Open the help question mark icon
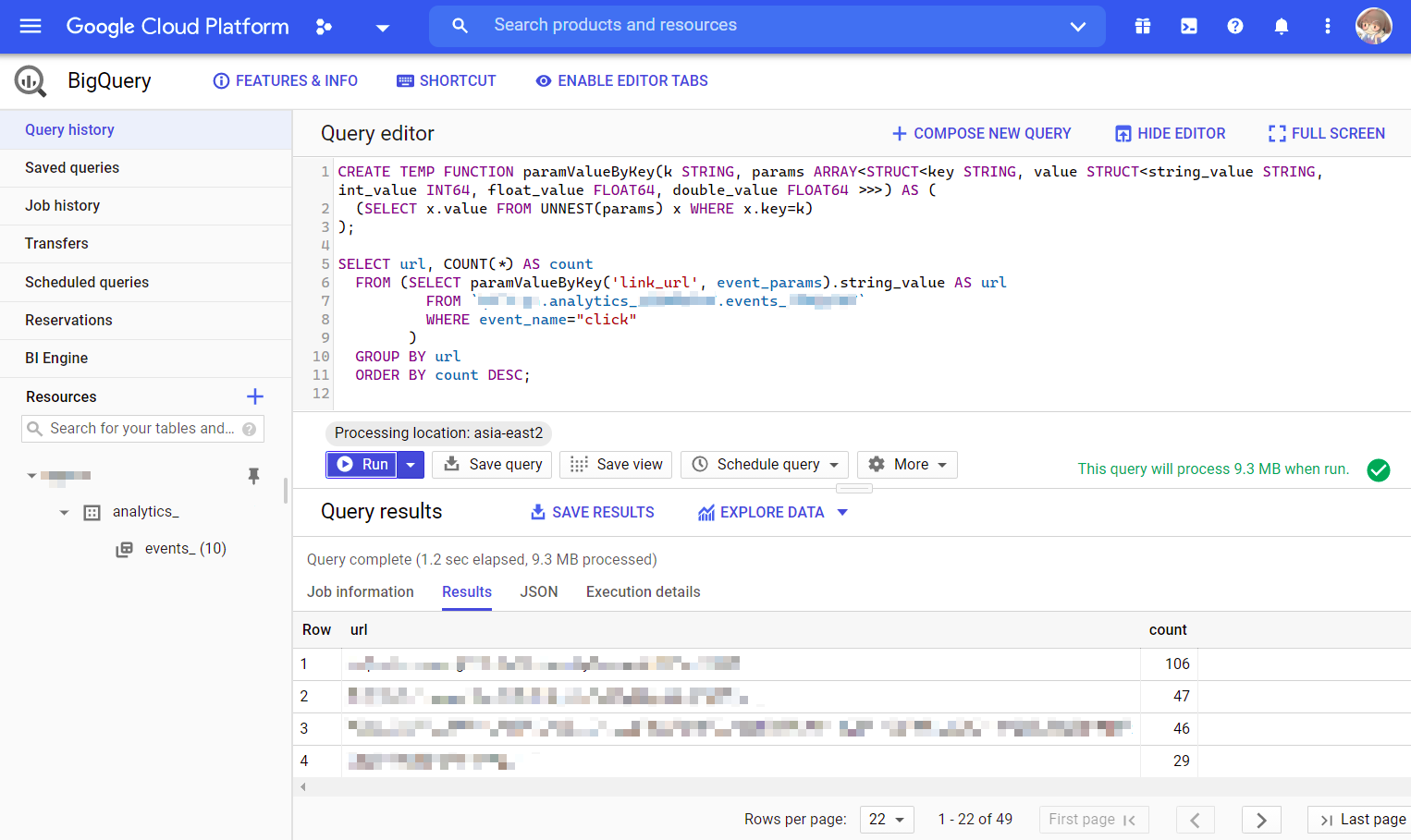This screenshot has height=840, width=1411. point(1235,26)
